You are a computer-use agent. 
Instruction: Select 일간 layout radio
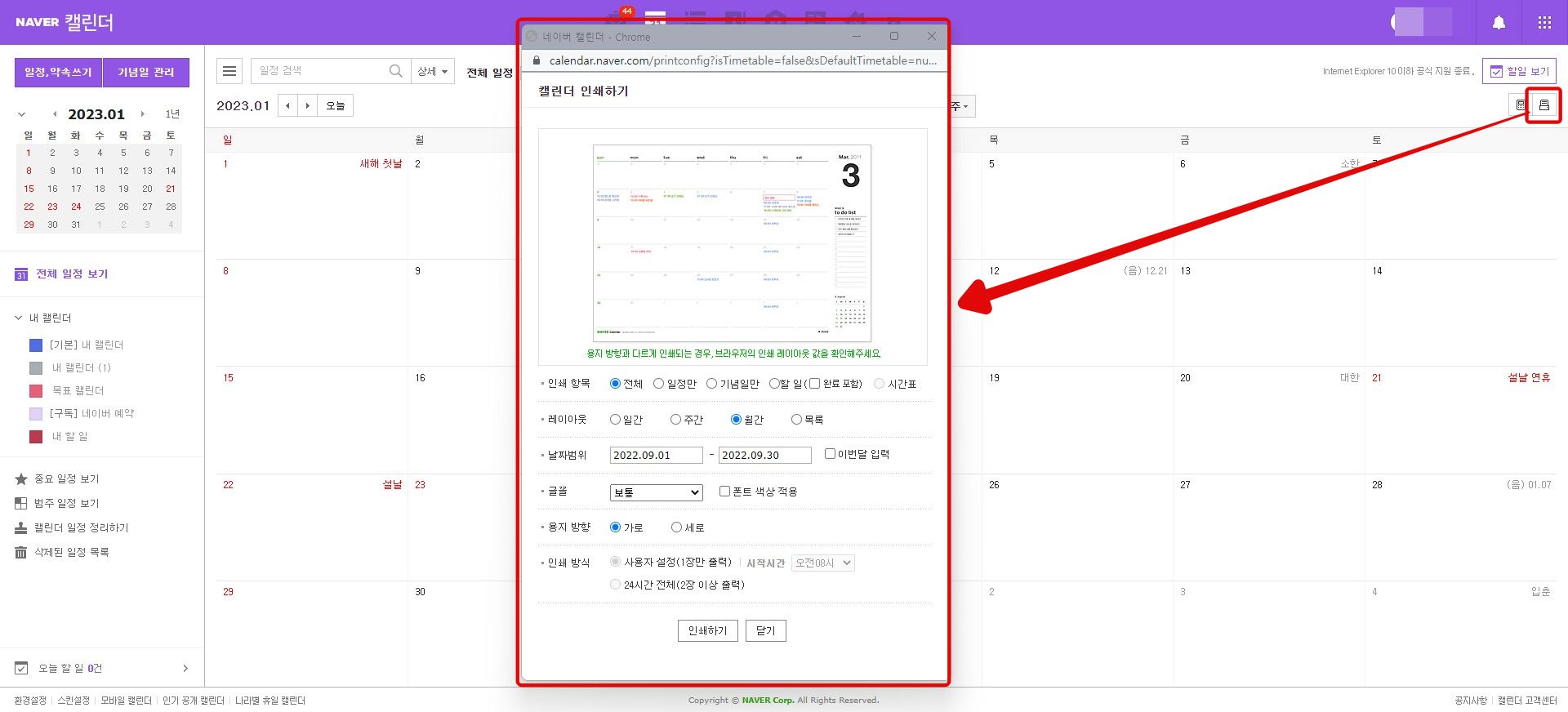click(615, 420)
